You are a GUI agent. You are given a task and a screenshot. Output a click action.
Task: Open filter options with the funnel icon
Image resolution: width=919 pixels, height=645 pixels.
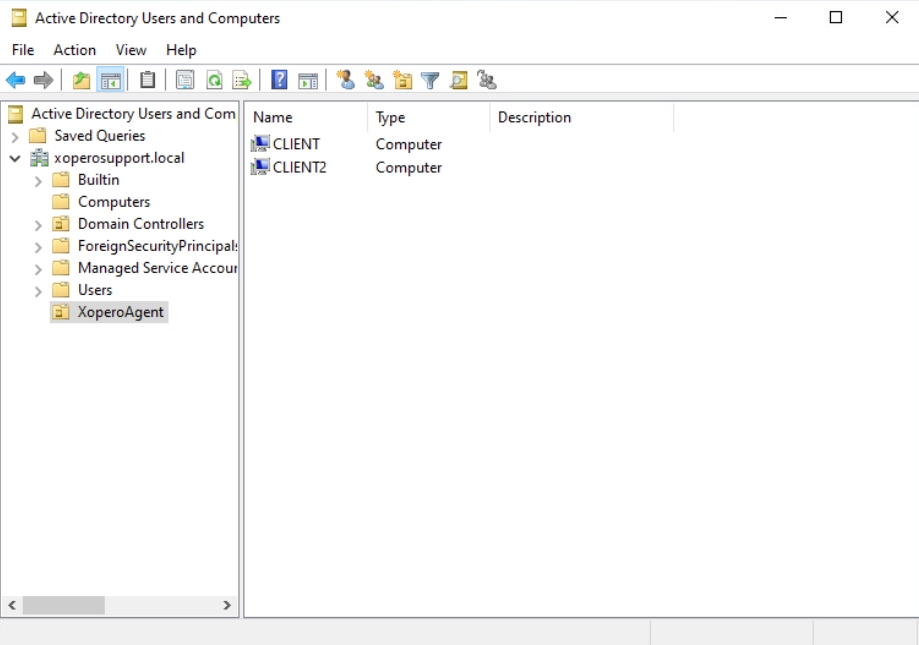428,80
